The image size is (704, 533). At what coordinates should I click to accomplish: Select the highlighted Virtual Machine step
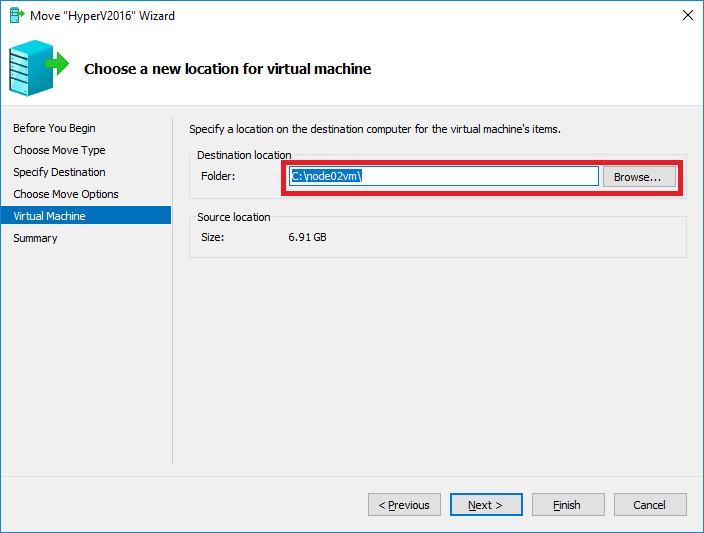(x=86, y=216)
